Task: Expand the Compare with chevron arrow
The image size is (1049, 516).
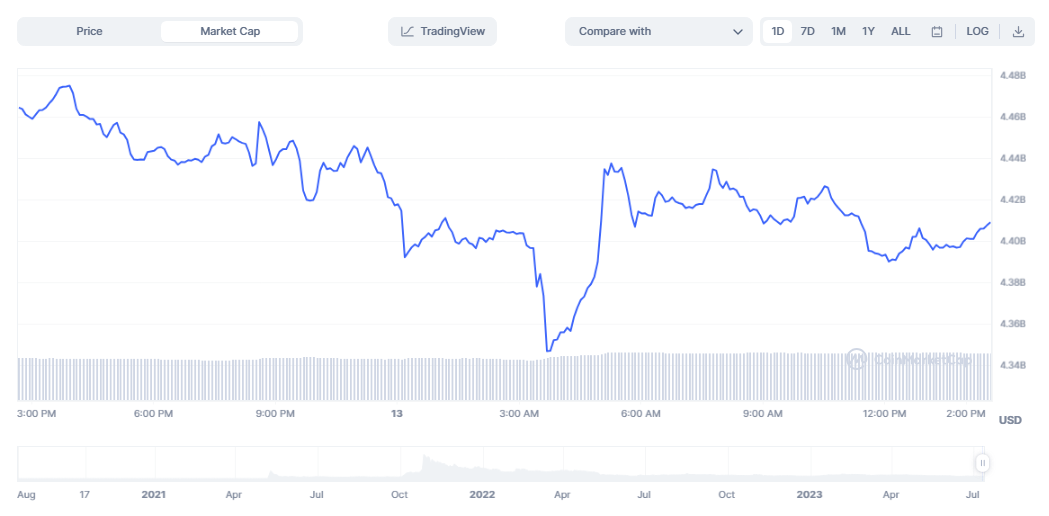Action: coord(738,32)
